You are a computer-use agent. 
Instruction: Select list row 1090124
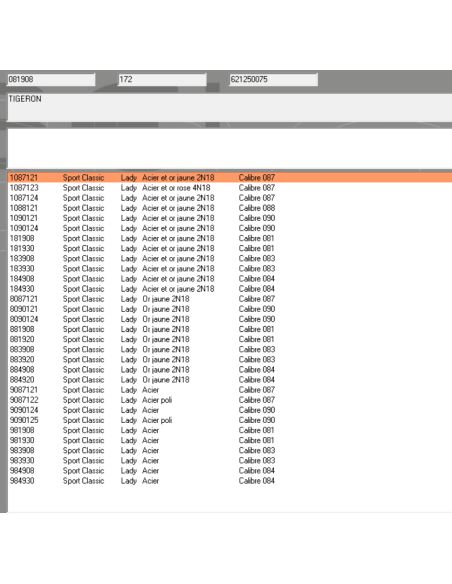[x=230, y=228]
